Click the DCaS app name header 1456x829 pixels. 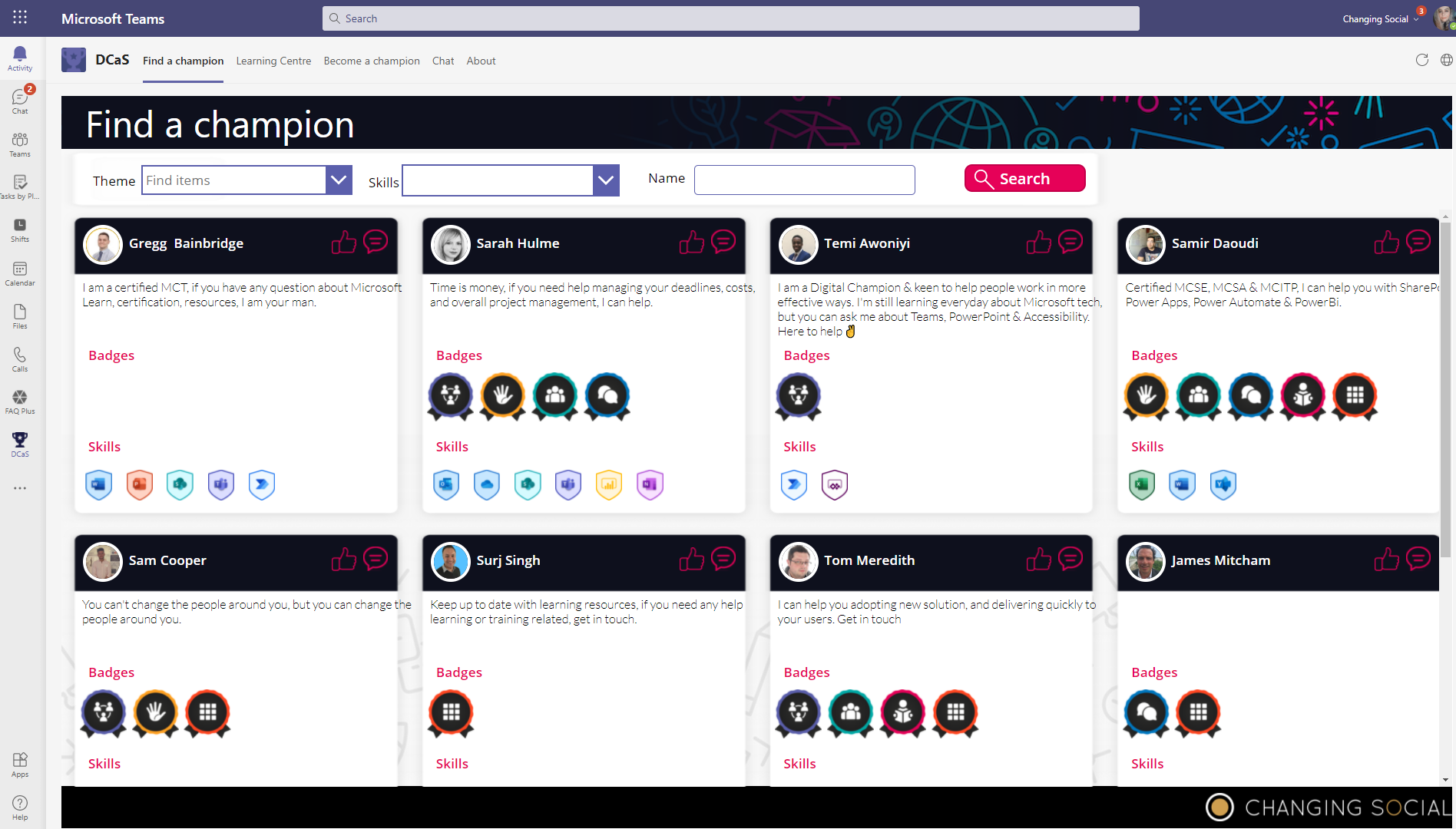[x=112, y=60]
